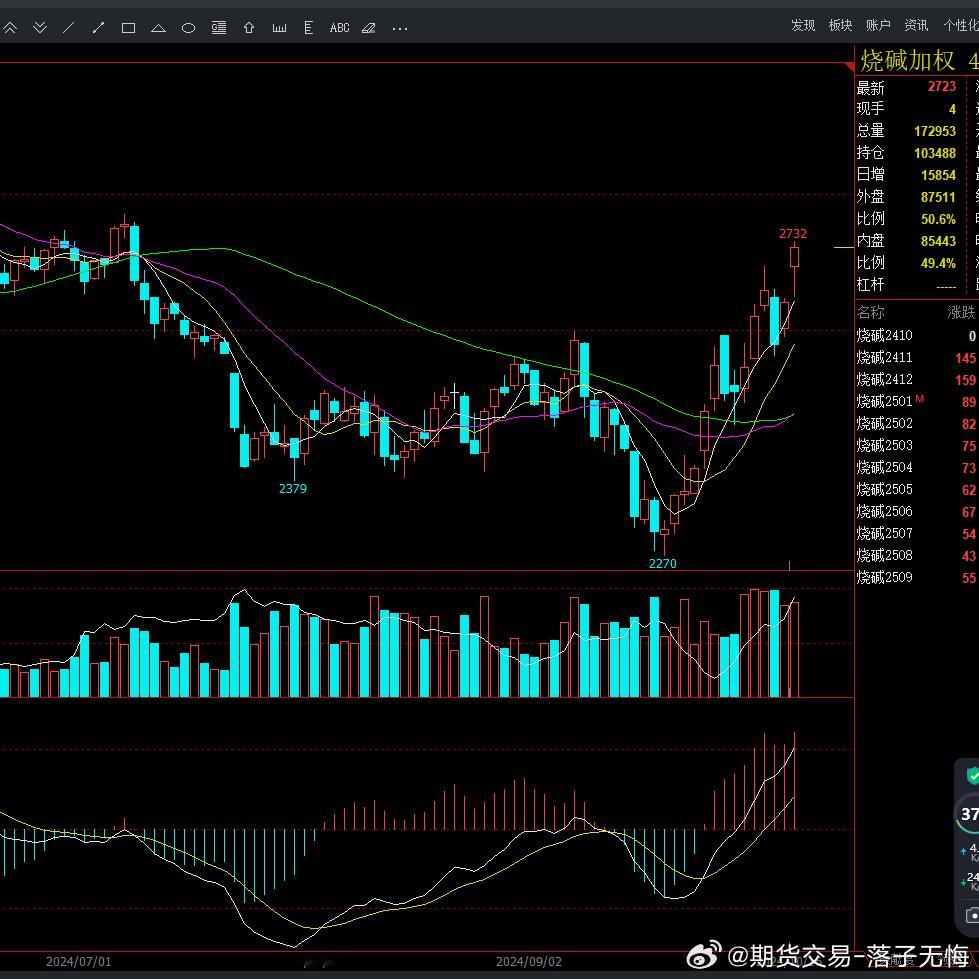Click the 现手 value 4
This screenshot has height=979, width=979.
pos(952,109)
